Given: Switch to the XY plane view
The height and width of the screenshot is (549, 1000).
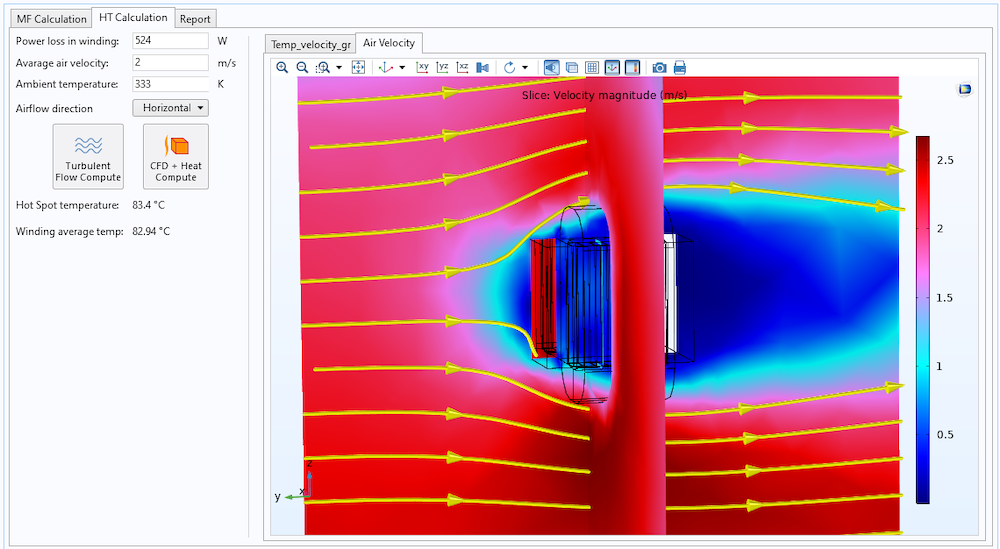Looking at the screenshot, I should point(422,67).
